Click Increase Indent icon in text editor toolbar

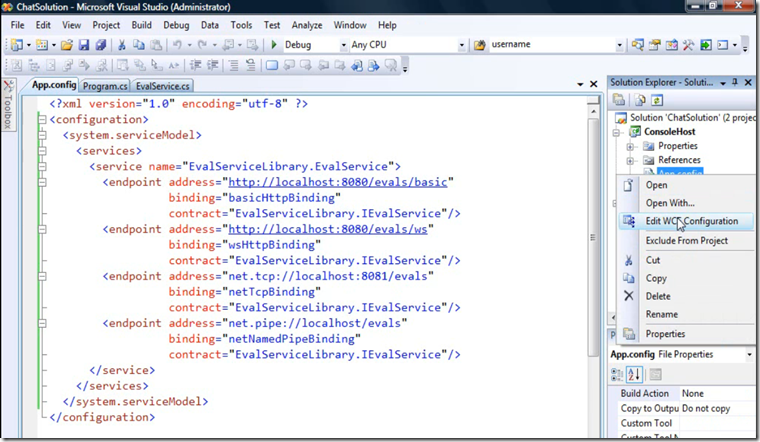click(212, 65)
